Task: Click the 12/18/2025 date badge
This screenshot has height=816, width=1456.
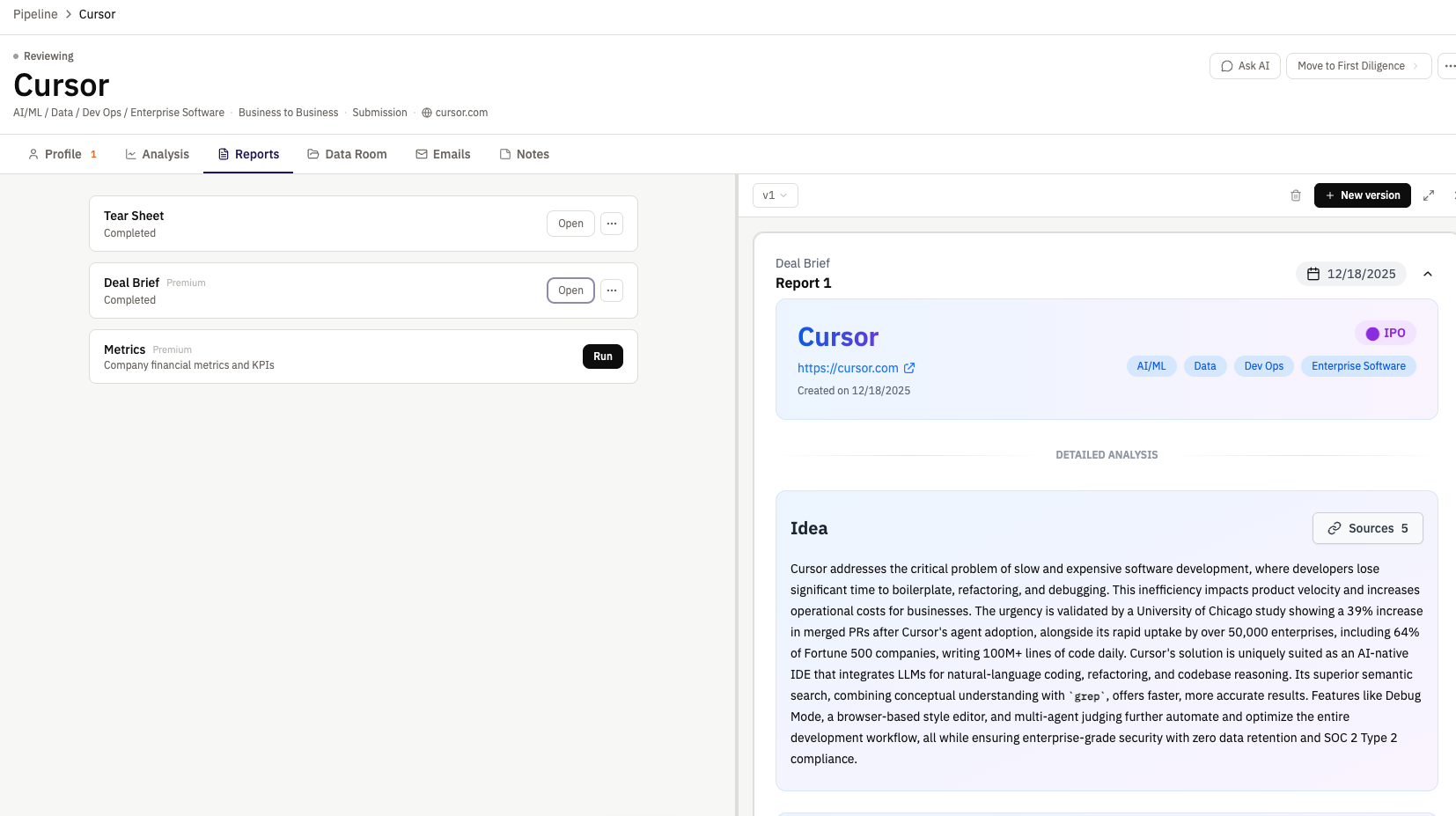Action: tap(1351, 274)
